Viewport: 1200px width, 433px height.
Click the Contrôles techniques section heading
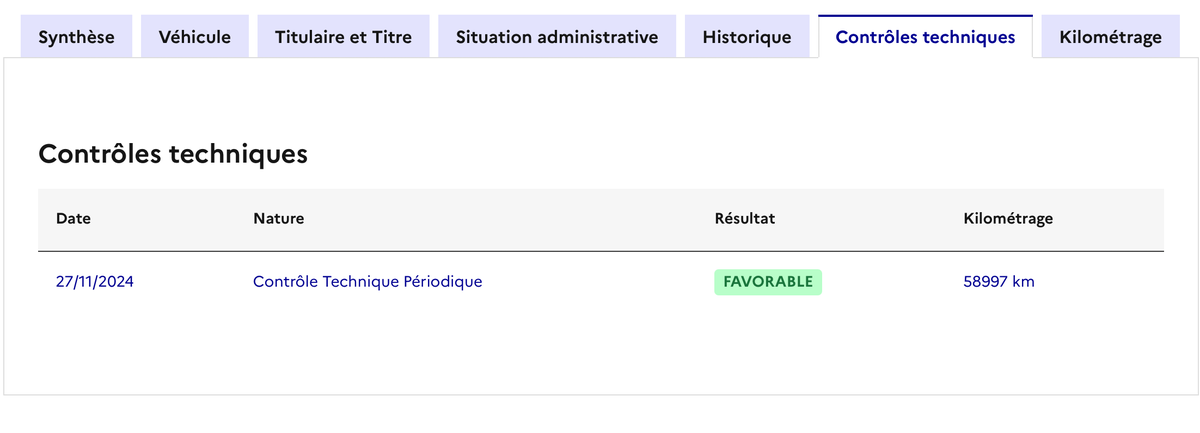pyautogui.click(x=172, y=154)
